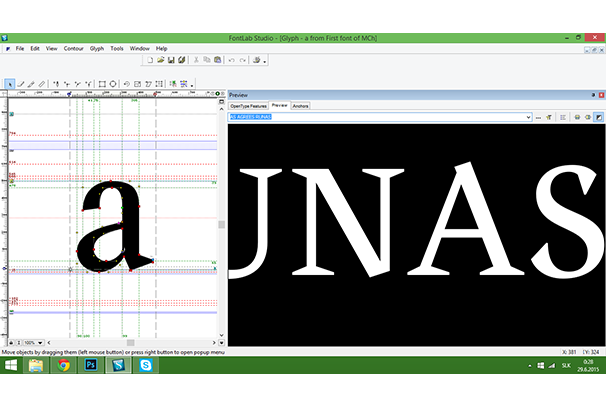The image size is (606, 406).
Task: Switch to the Anchors tab
Action: tap(300, 105)
